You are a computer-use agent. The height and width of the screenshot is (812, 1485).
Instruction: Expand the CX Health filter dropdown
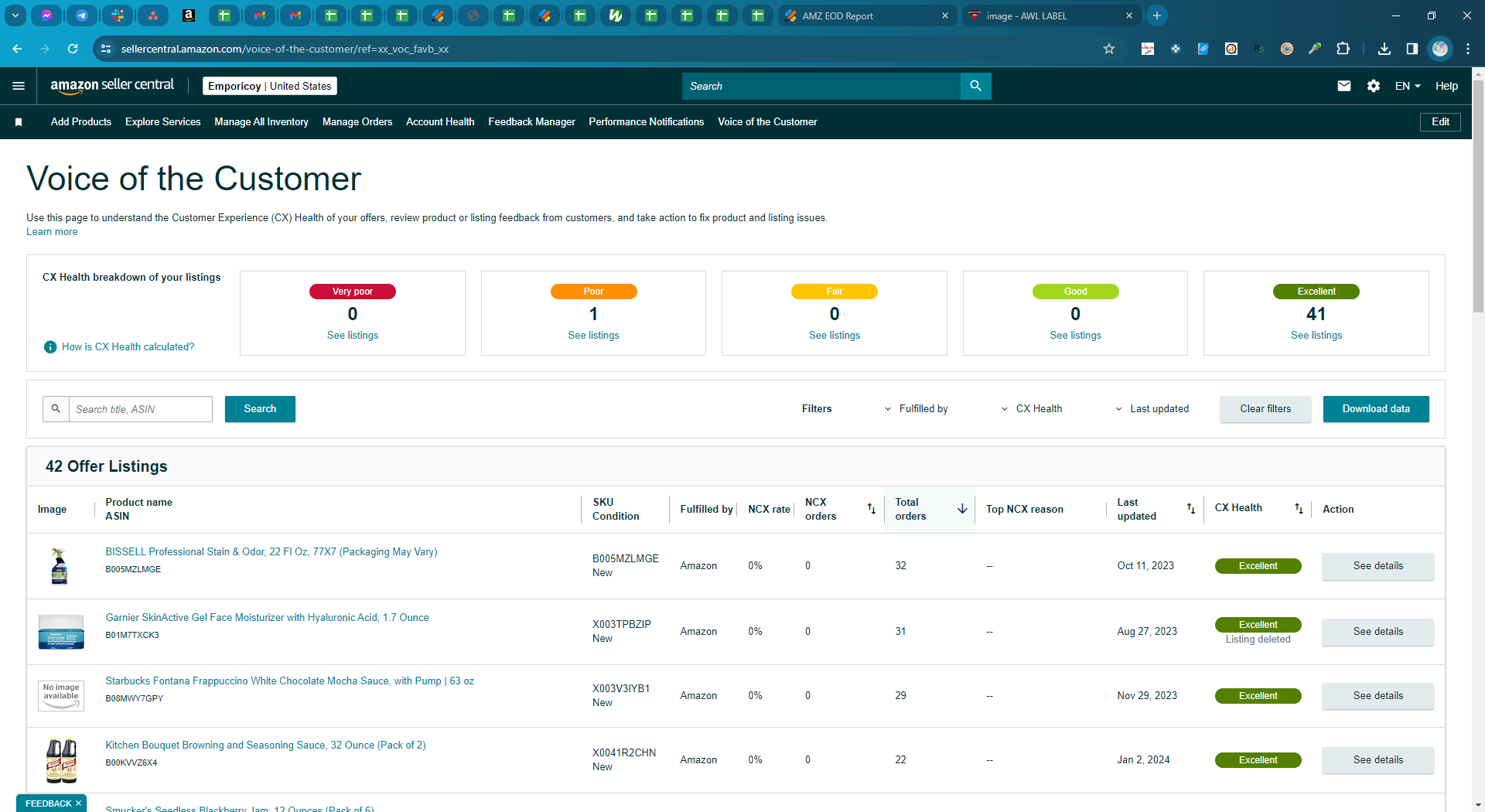[1032, 409]
